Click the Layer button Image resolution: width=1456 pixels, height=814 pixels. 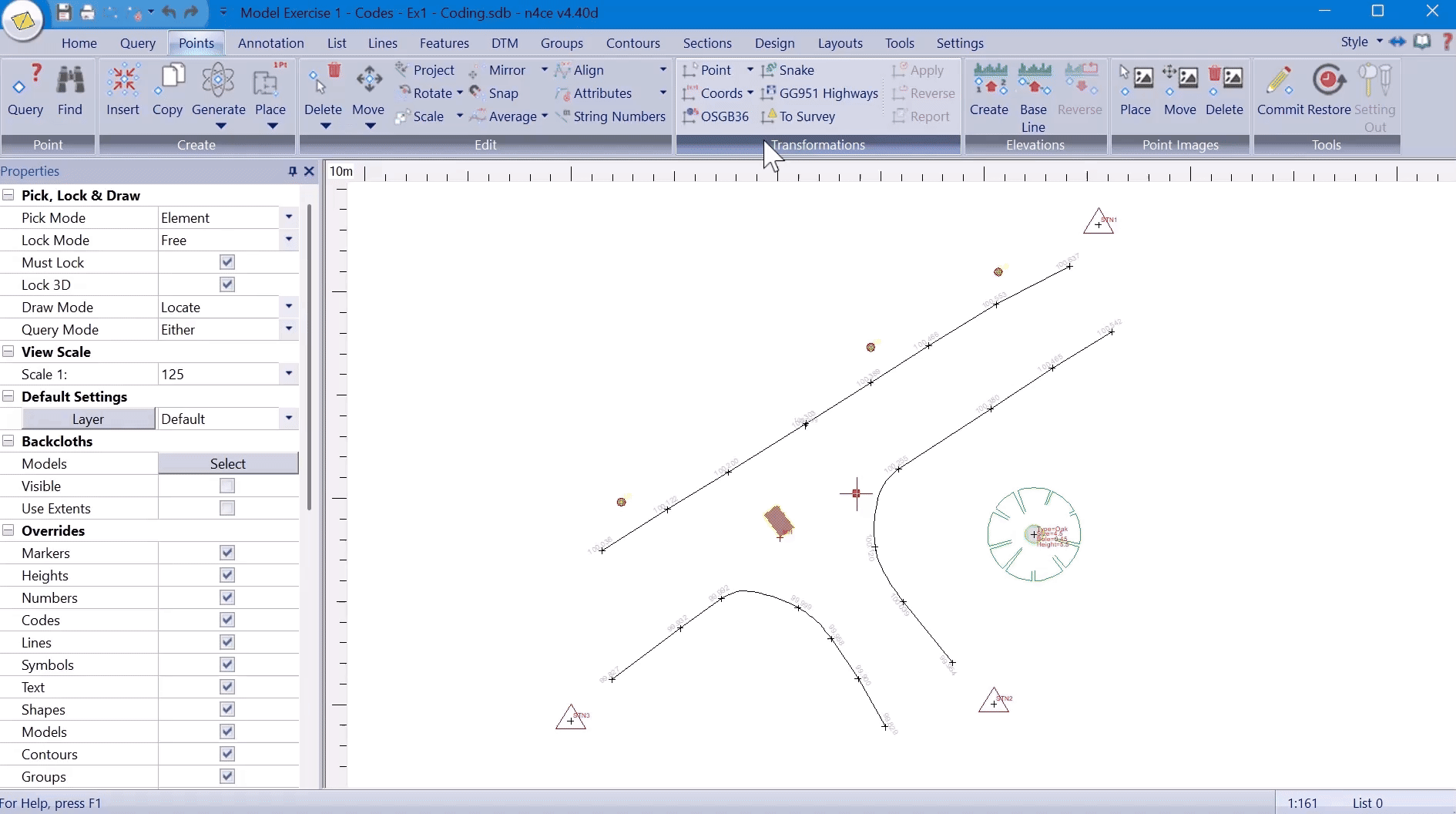(88, 419)
